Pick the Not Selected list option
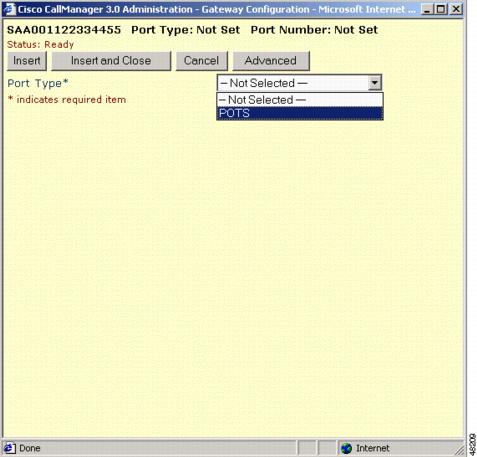Screen dimensions: 477x457 coord(300,100)
